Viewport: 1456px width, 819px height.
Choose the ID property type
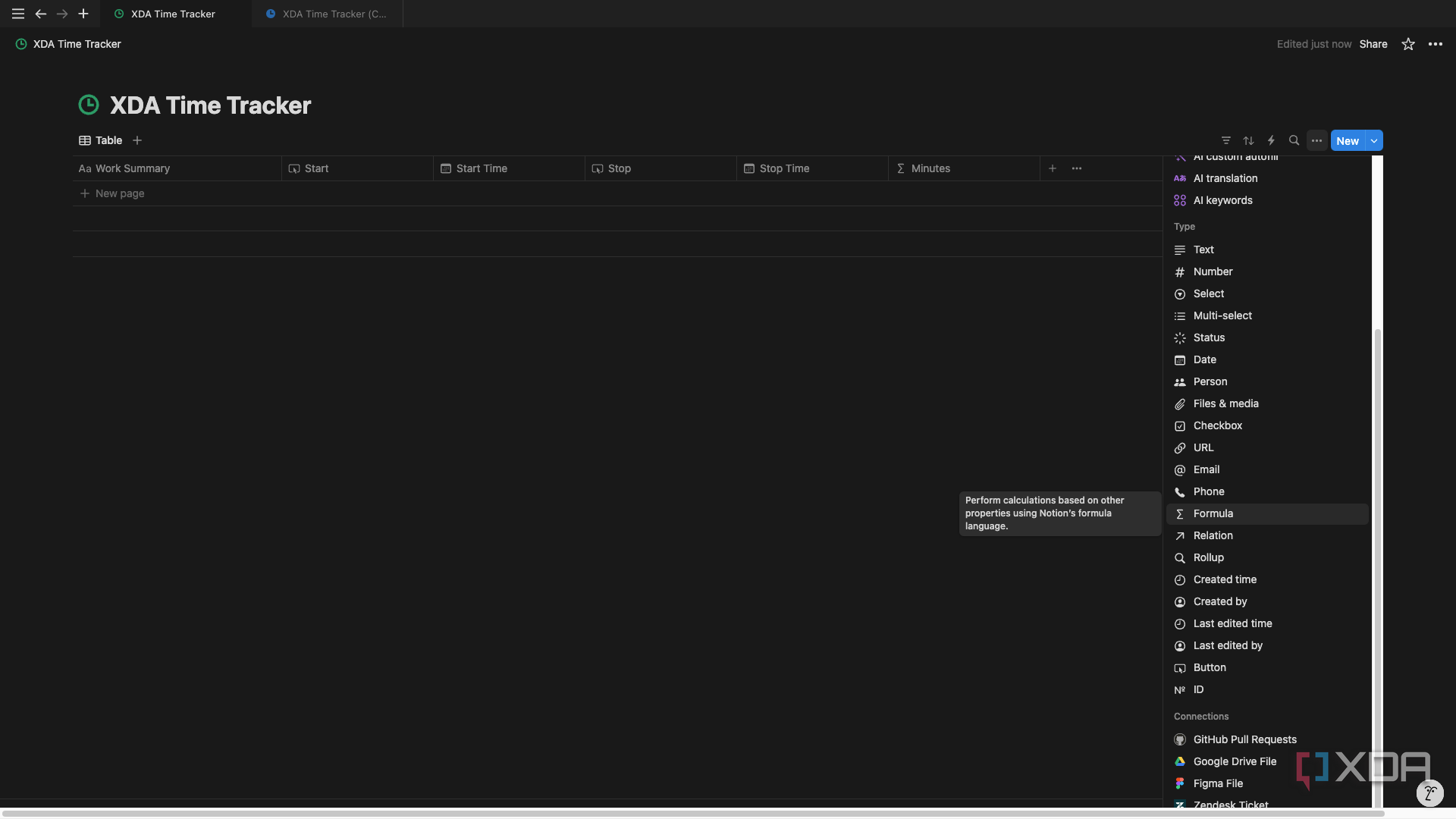tap(1267, 689)
